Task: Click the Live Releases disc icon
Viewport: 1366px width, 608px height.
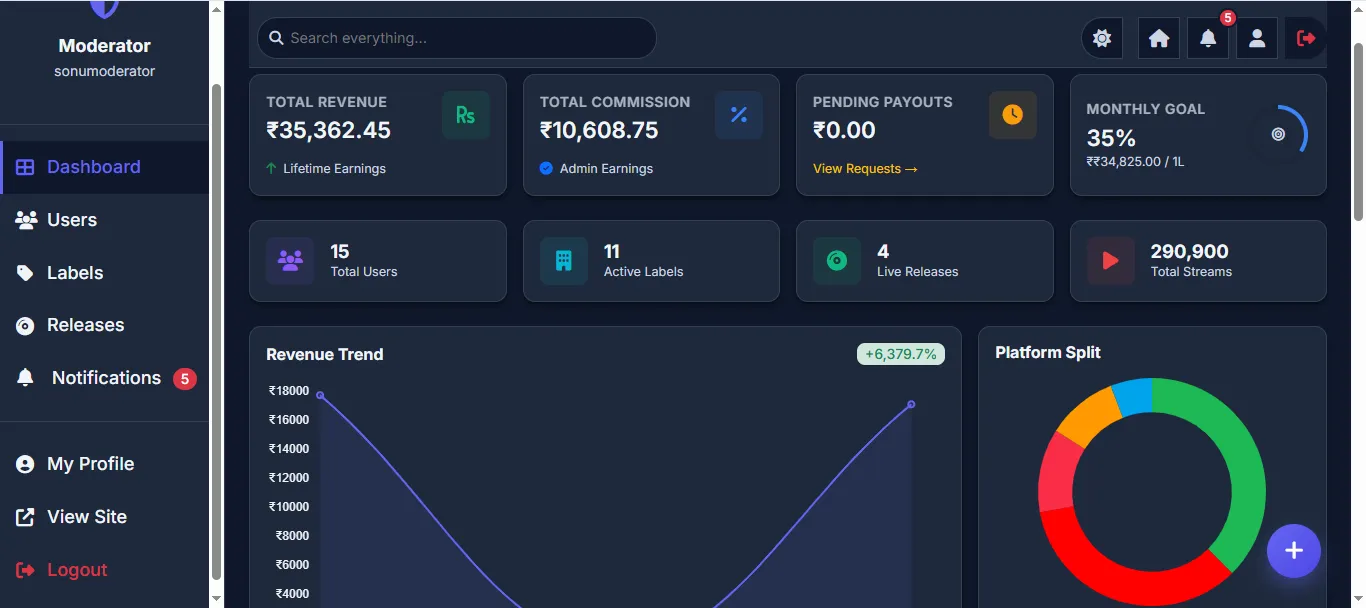Action: (837, 261)
